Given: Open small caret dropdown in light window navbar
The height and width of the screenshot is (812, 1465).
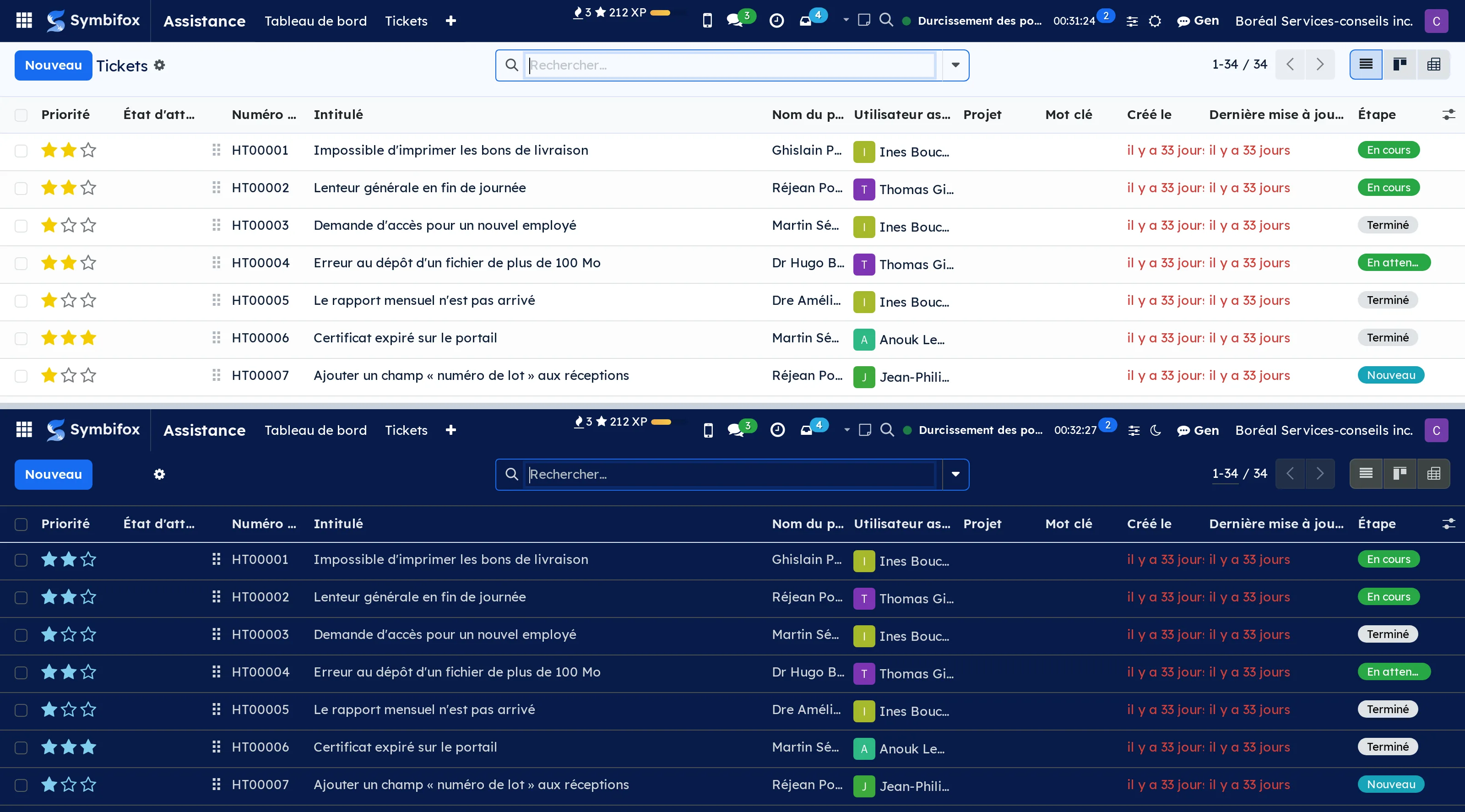Looking at the screenshot, I should 846,20.
